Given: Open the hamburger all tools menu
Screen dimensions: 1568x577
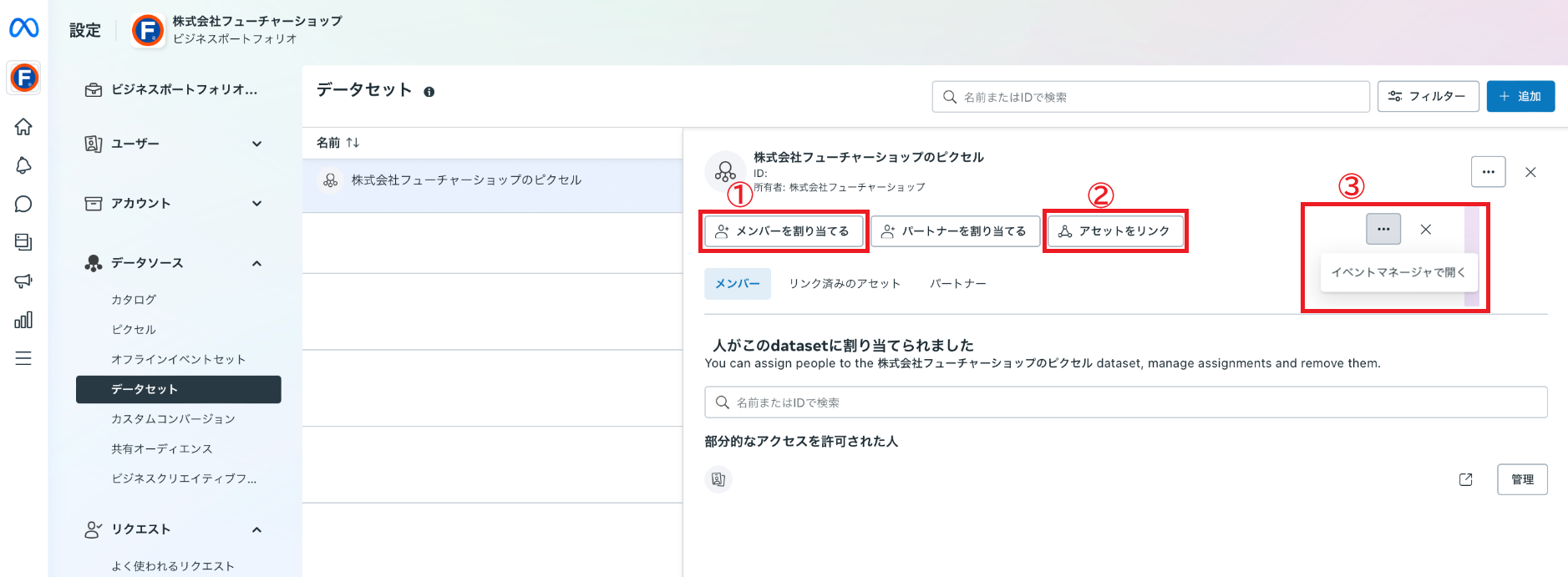Looking at the screenshot, I should [23, 358].
